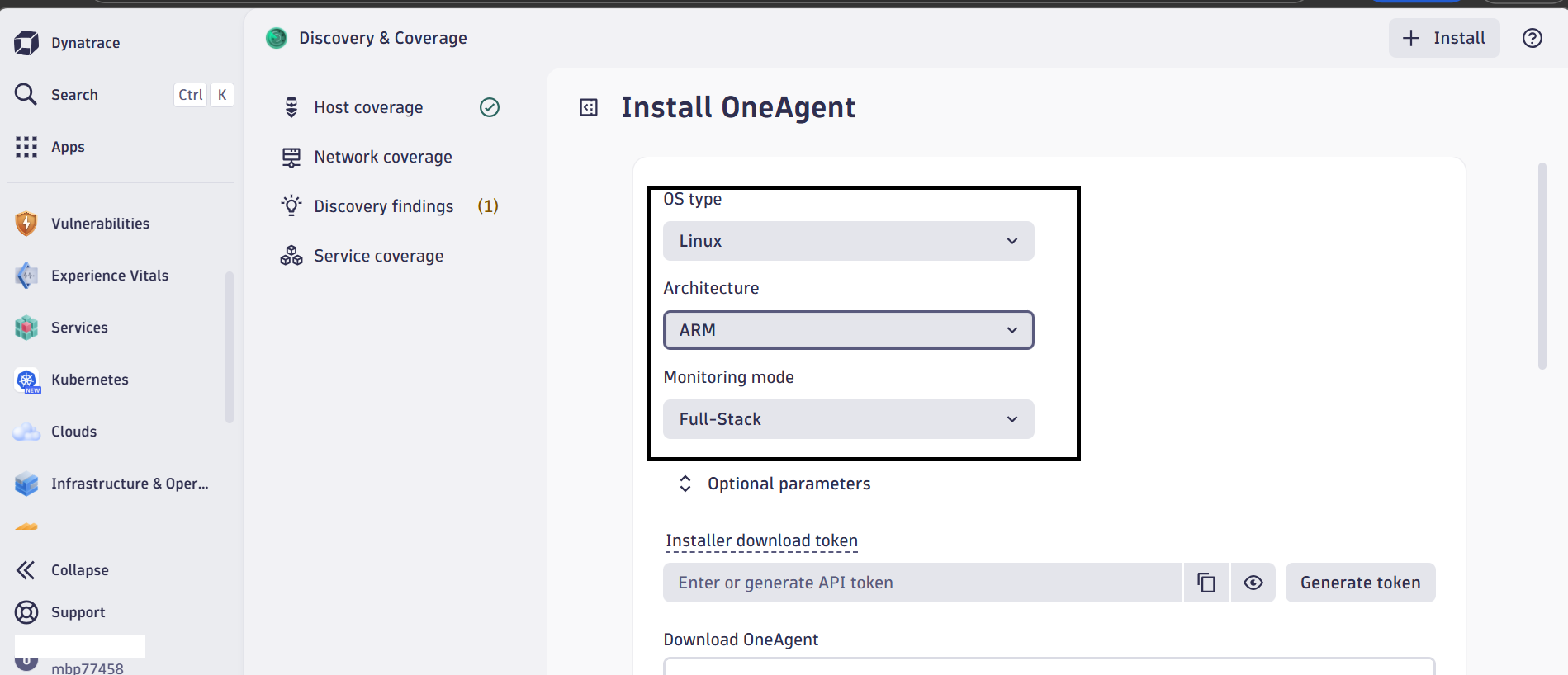
Task: Click the Services sidebar label
Action: point(79,328)
